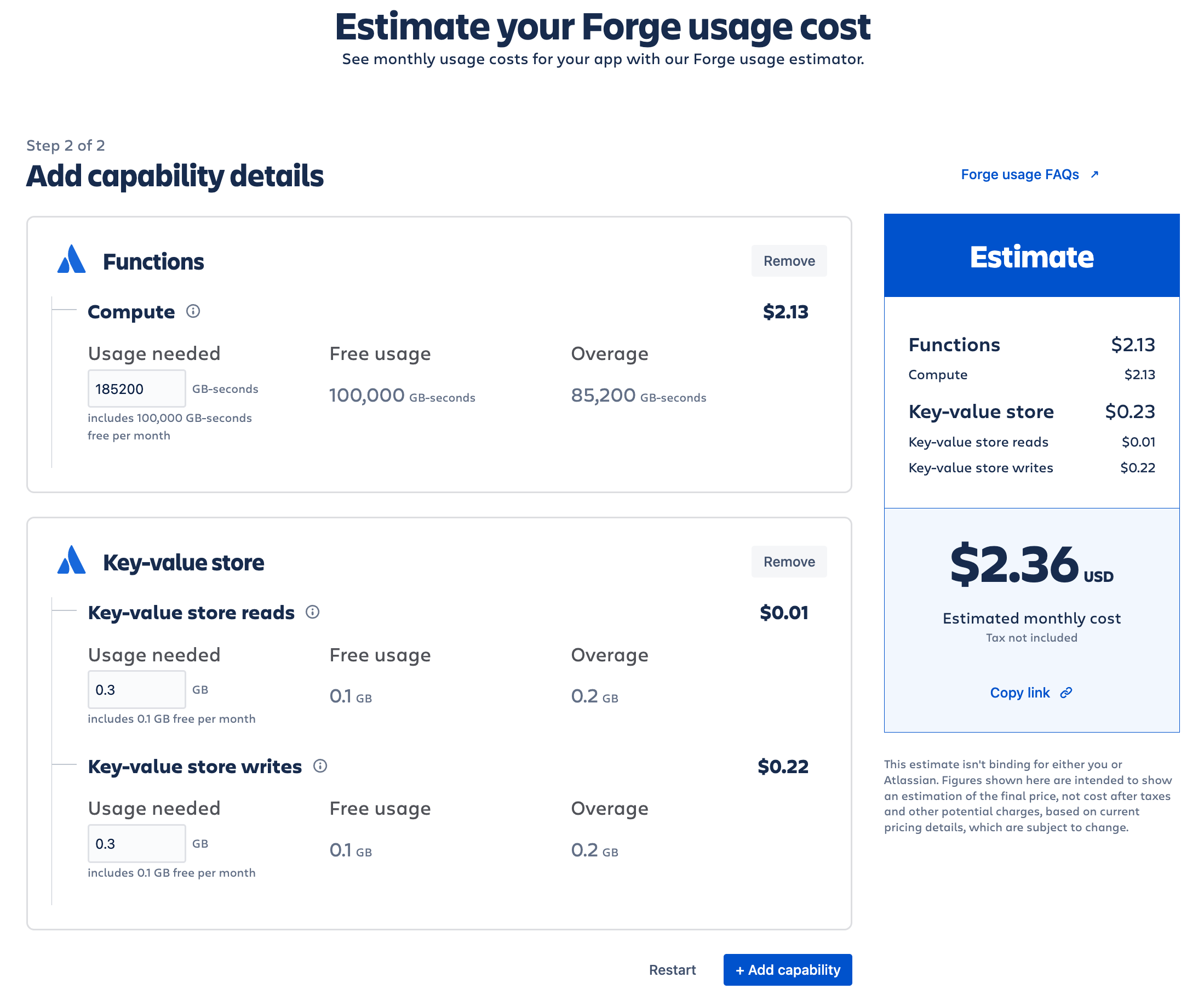Image resolution: width=1204 pixels, height=1006 pixels.
Task: Focus the Compute GB-seconds usage field
Action: coord(136,389)
